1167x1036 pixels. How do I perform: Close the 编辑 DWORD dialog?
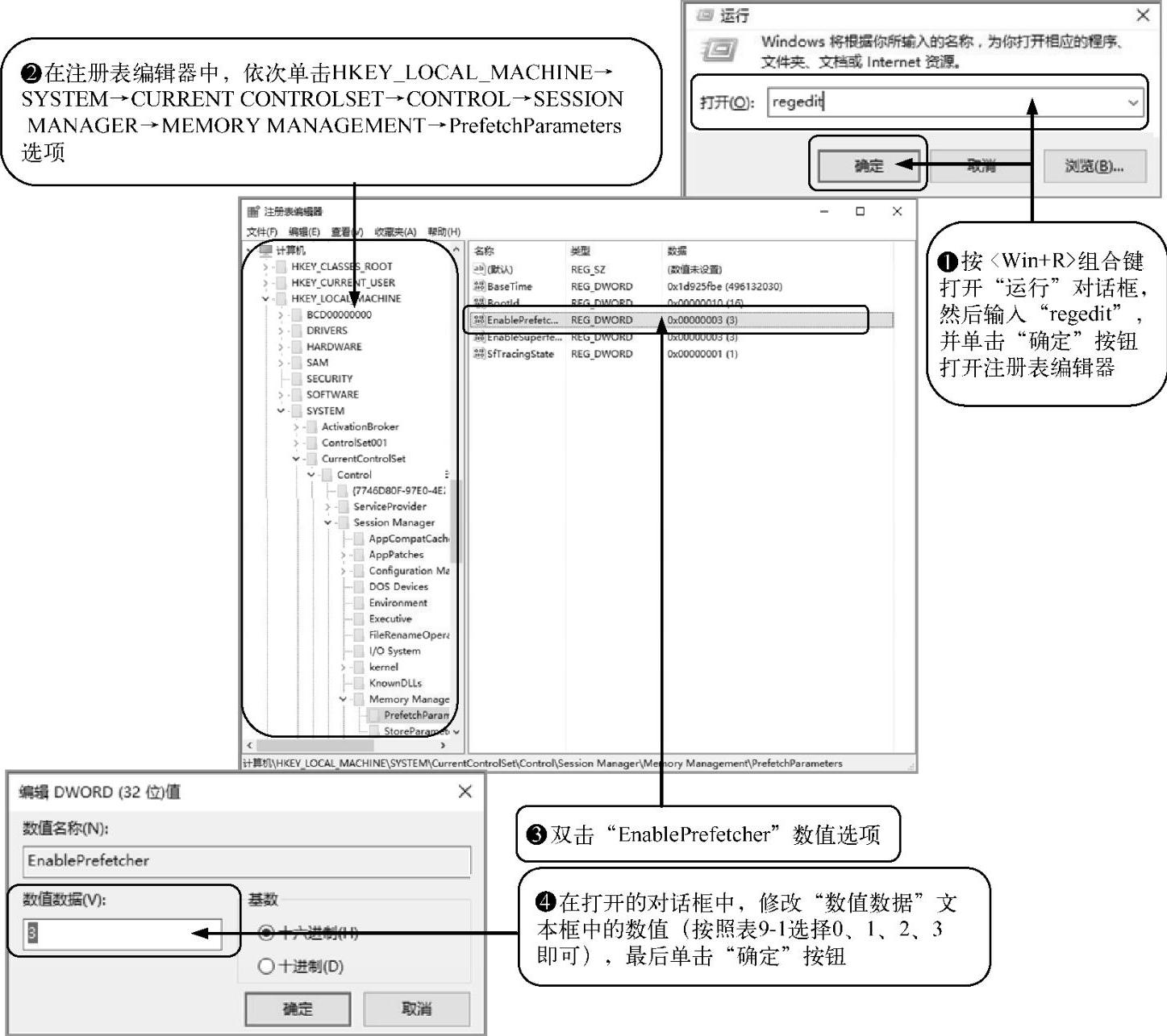pos(465,792)
